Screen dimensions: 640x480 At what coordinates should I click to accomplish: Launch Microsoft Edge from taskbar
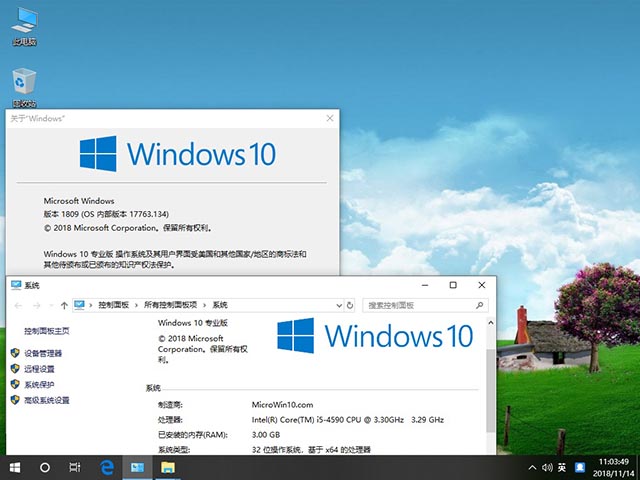pos(107,467)
